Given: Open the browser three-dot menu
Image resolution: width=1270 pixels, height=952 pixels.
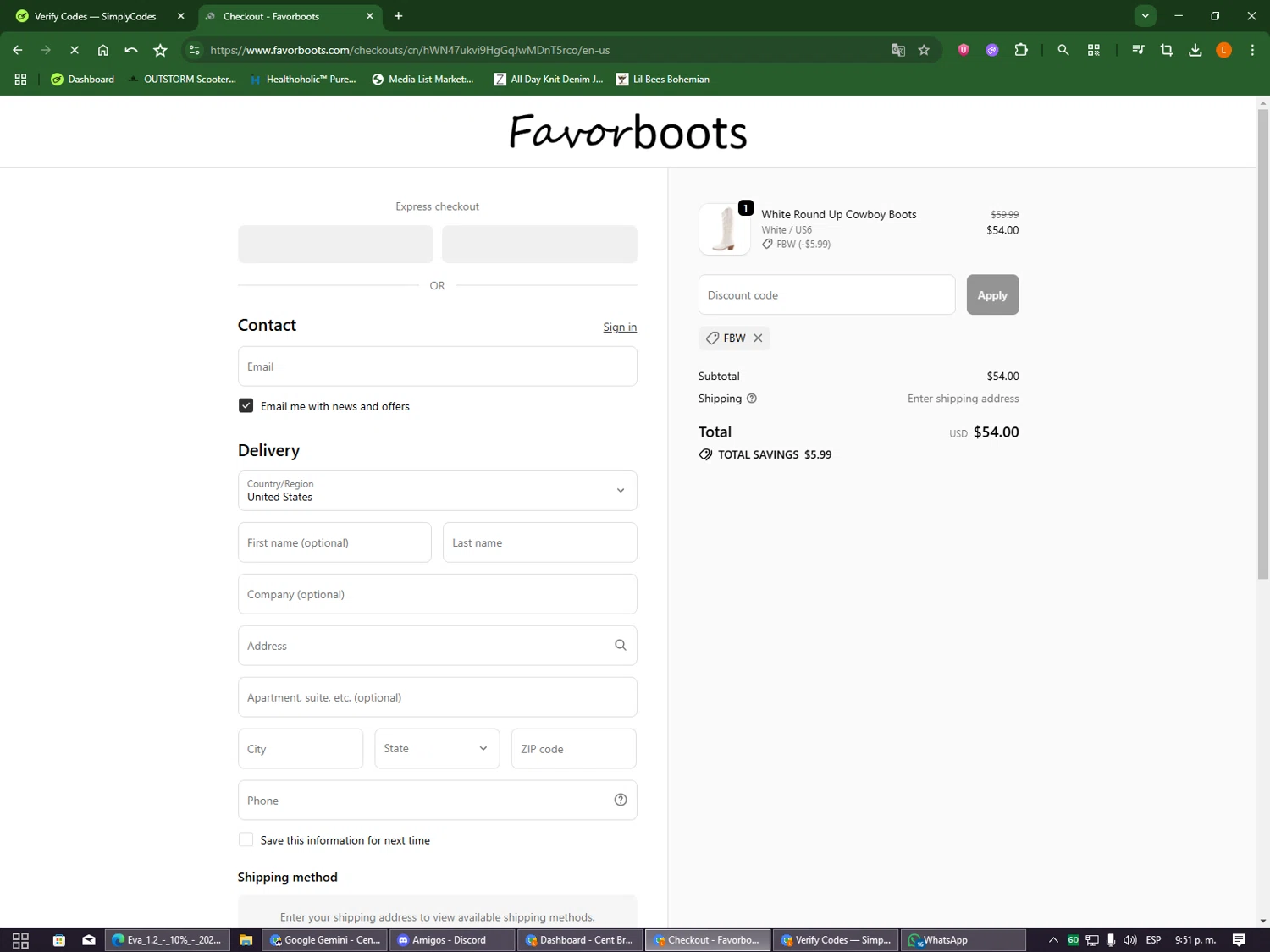Looking at the screenshot, I should [x=1252, y=50].
